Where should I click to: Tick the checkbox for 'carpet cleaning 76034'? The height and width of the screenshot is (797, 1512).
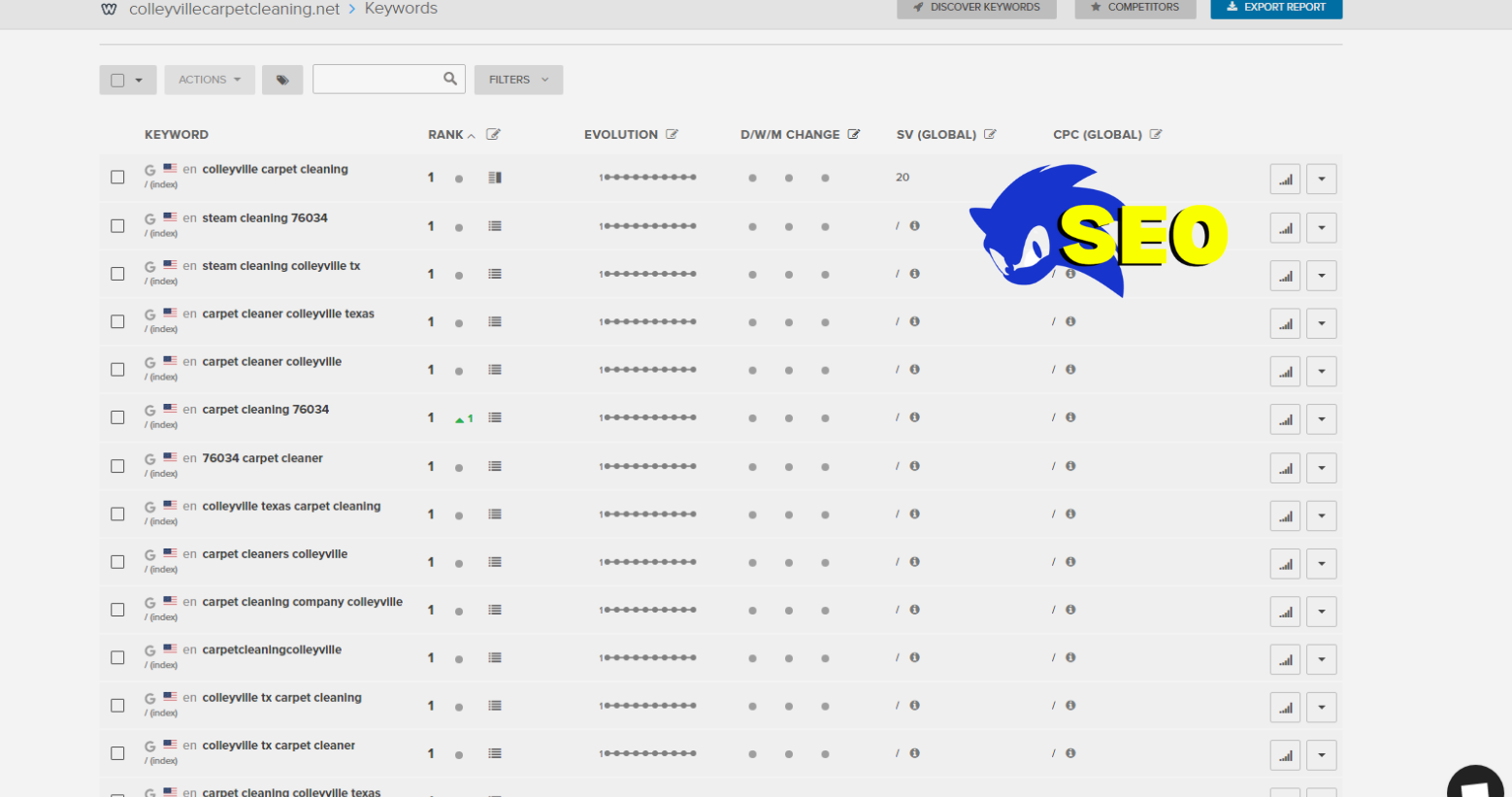point(117,416)
